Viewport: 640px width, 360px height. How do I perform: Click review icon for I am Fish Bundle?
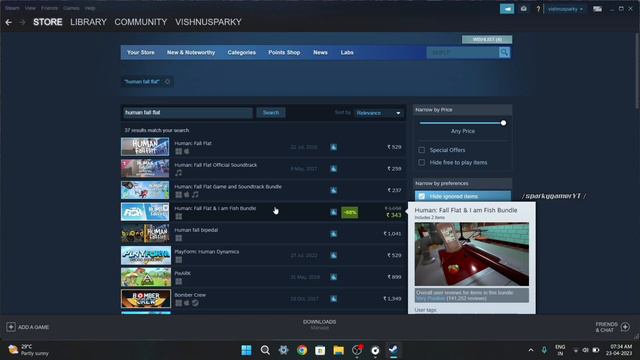tap(333, 212)
